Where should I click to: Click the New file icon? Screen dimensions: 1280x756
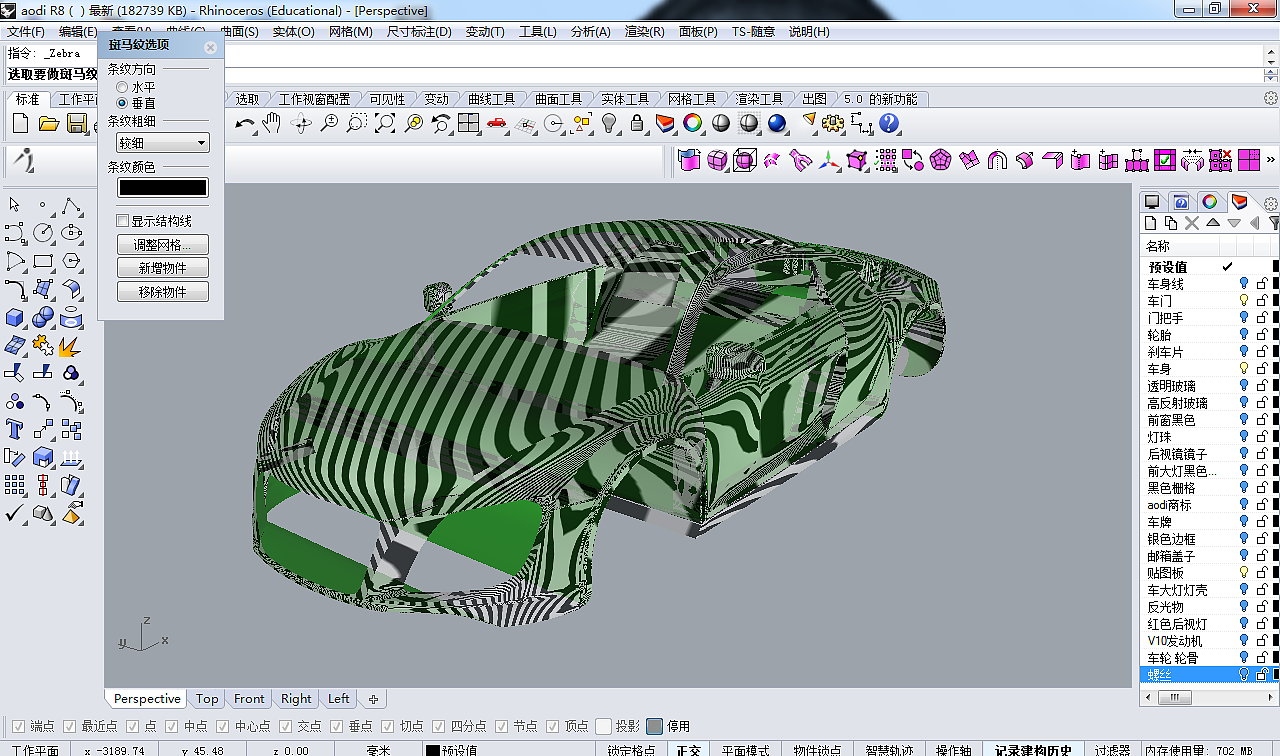pyautogui.click(x=20, y=123)
